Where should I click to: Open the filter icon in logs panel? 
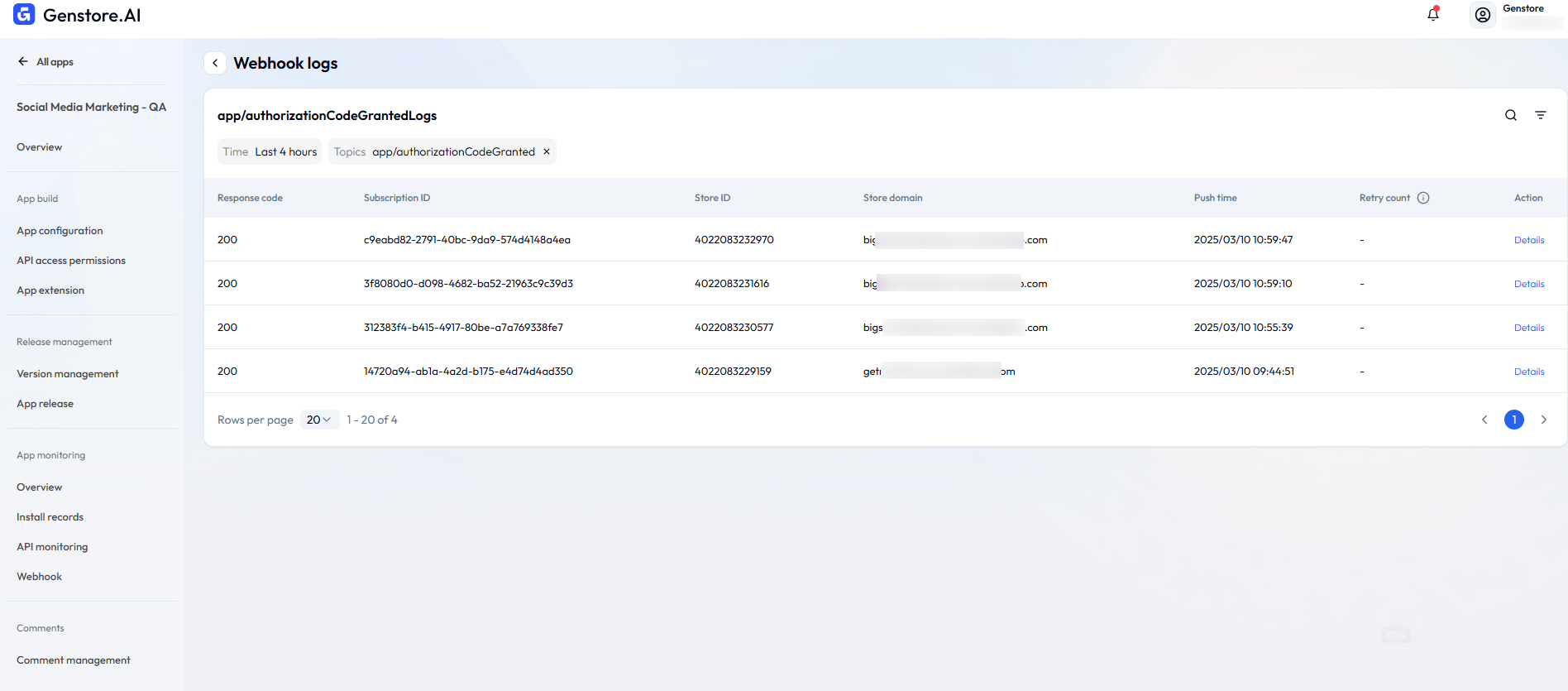pos(1541,115)
